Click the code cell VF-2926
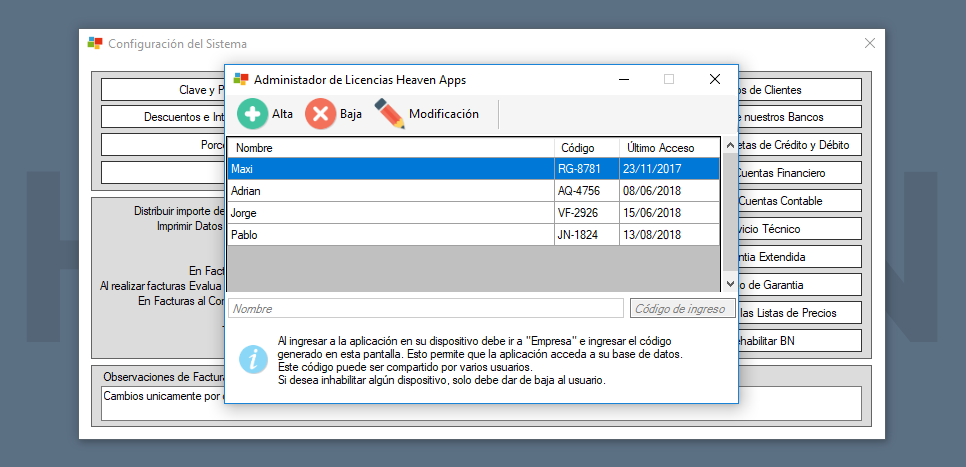 pos(586,213)
